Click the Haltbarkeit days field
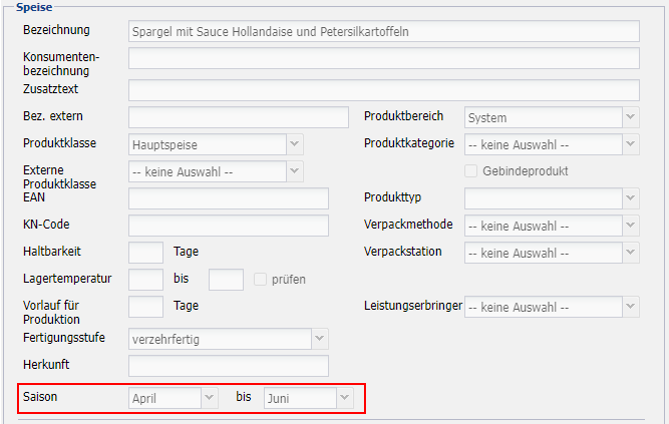Viewport: 669px width, 424px height. coord(146,252)
